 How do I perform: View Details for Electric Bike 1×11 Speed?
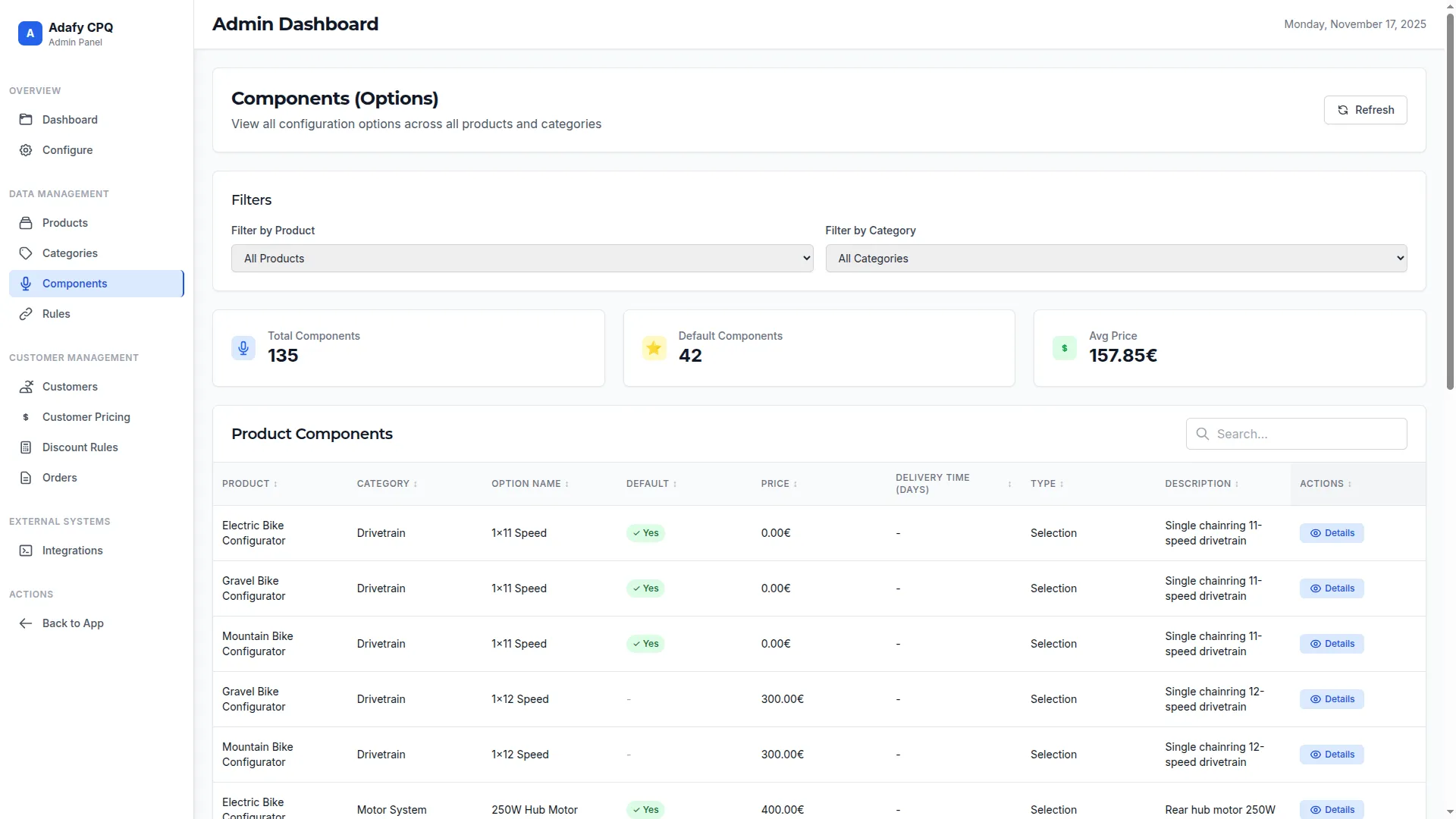tap(1332, 533)
